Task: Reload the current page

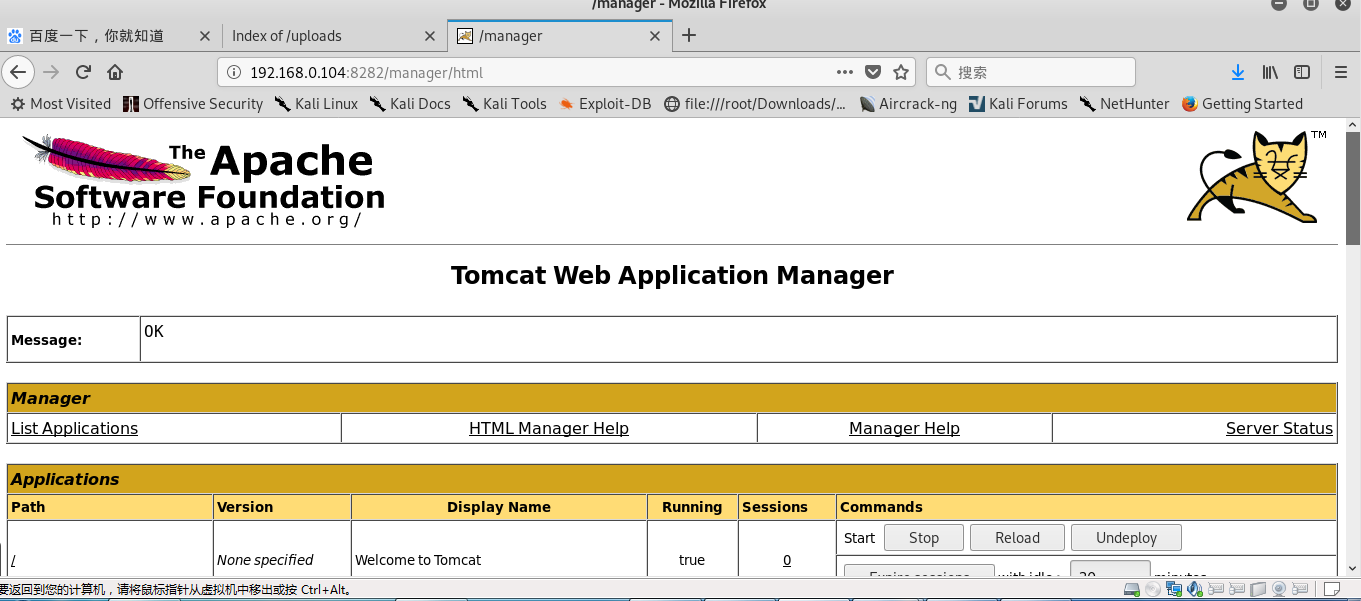Action: pyautogui.click(x=83, y=72)
